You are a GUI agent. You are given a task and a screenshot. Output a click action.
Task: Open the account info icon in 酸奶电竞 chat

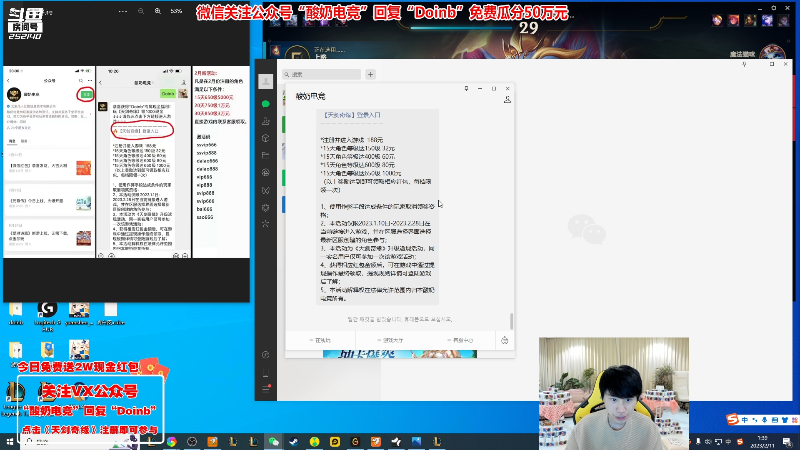tap(507, 100)
